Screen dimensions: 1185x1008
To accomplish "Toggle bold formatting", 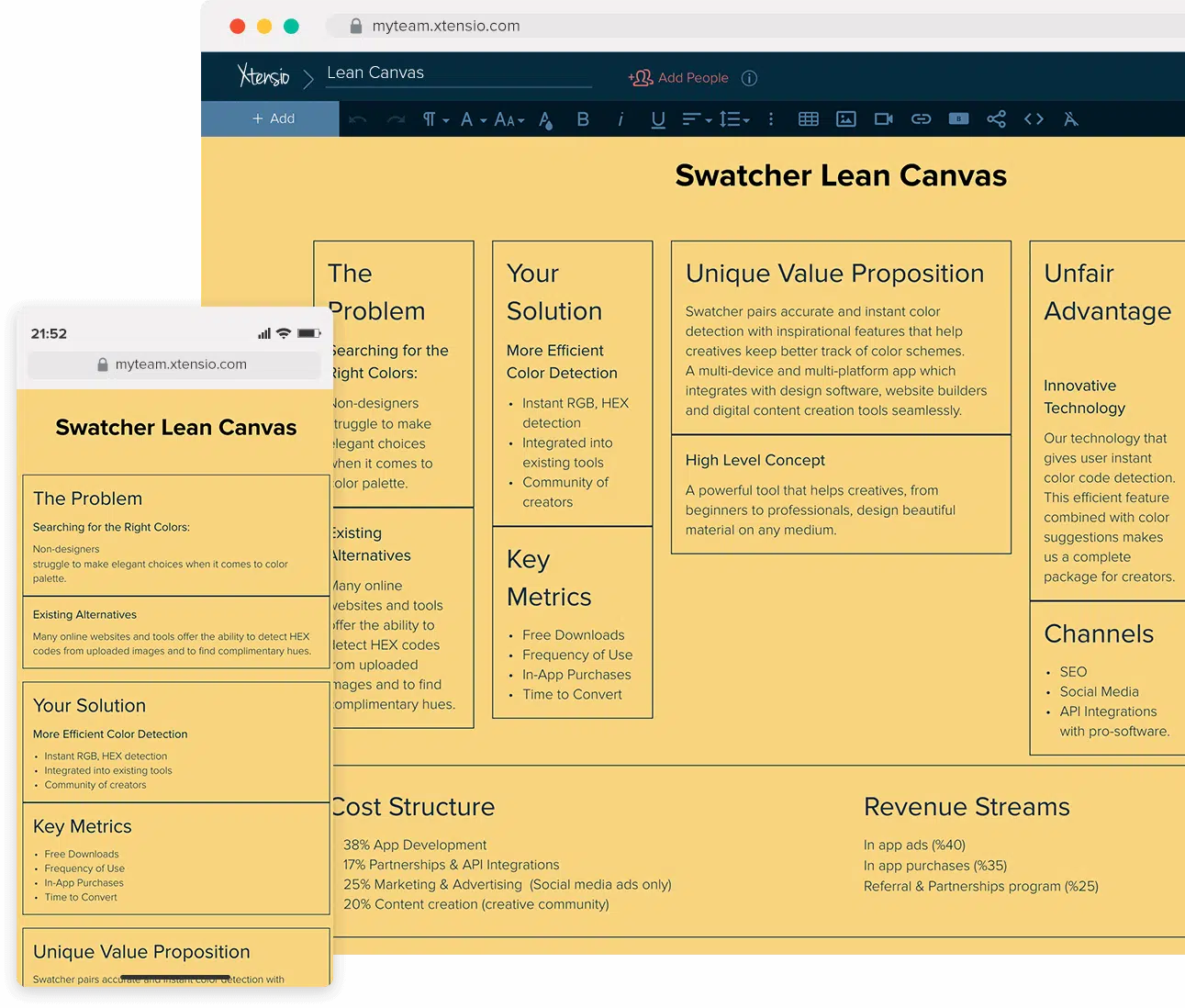I will [583, 118].
